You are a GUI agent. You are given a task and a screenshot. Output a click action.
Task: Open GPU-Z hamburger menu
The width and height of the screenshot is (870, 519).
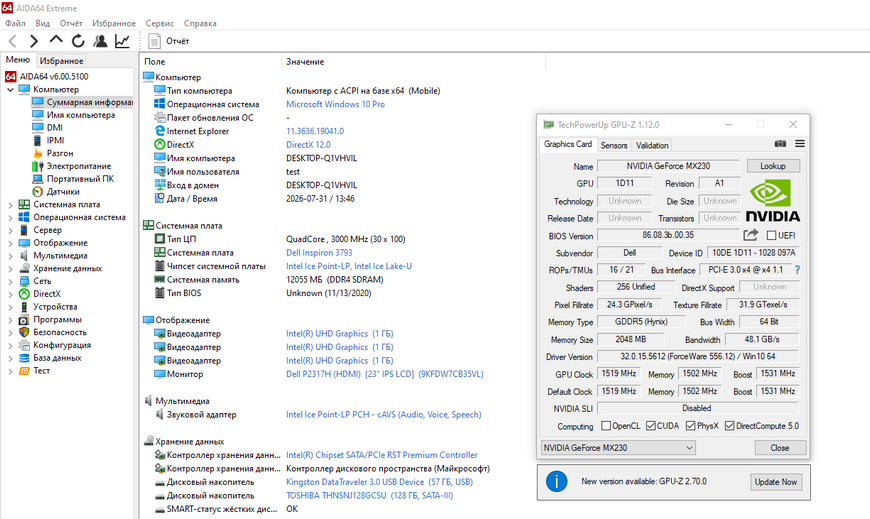click(800, 144)
